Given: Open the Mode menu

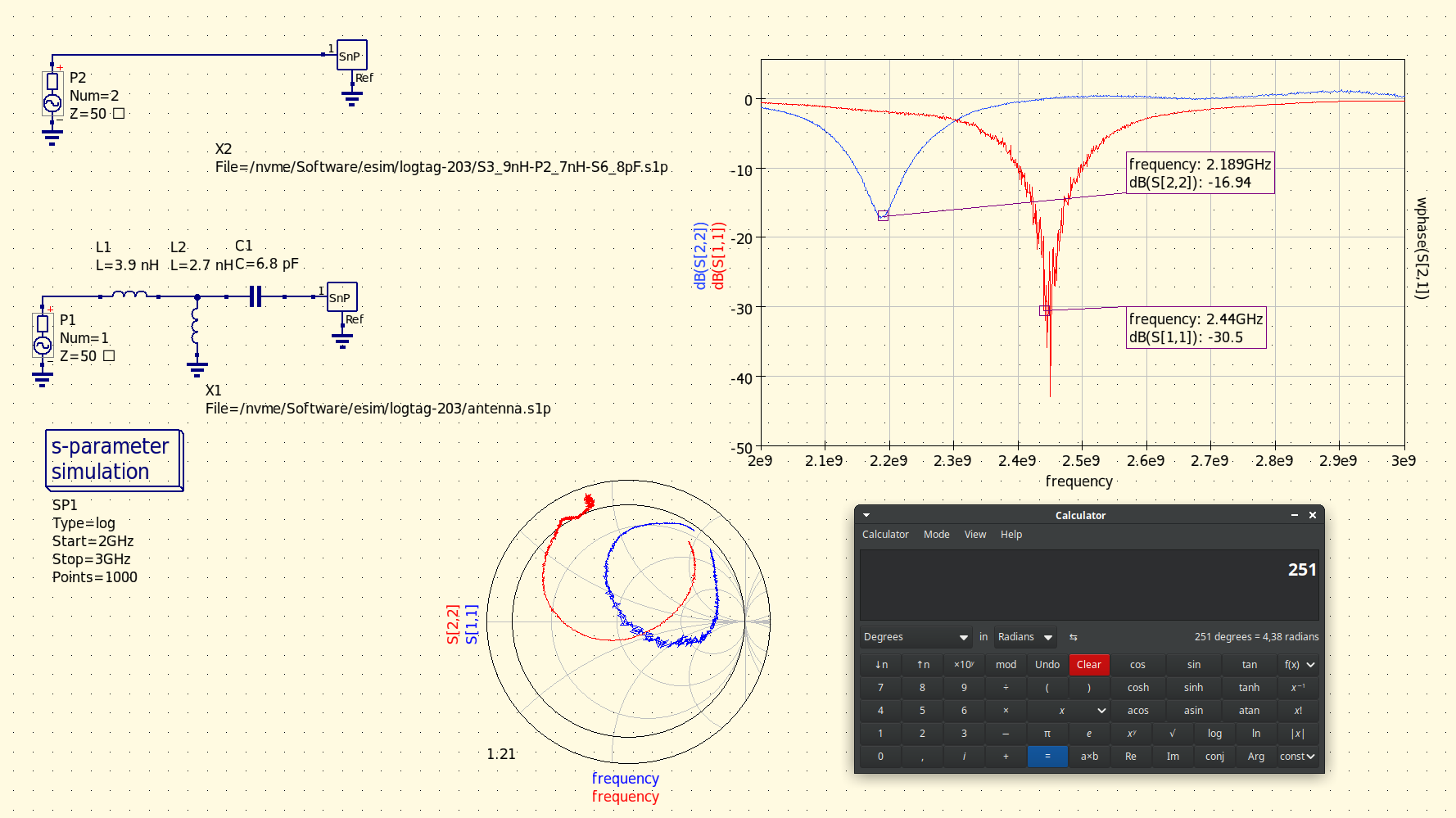Looking at the screenshot, I should [936, 535].
